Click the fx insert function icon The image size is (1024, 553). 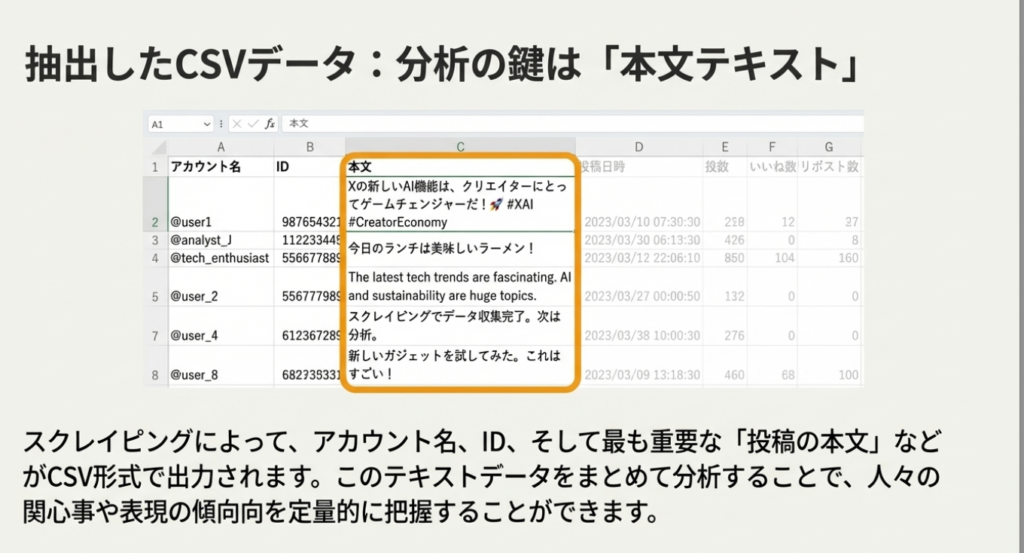[x=270, y=124]
